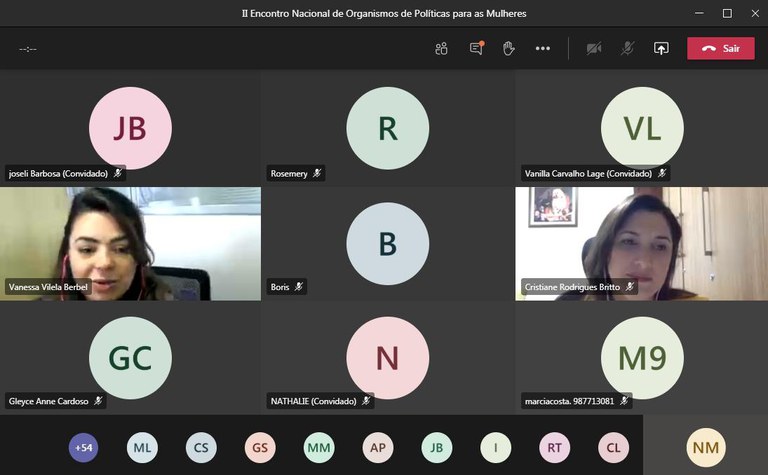Click the RT participant avatar in bottom strip
Viewport: 768px width, 475px height.
point(554,447)
